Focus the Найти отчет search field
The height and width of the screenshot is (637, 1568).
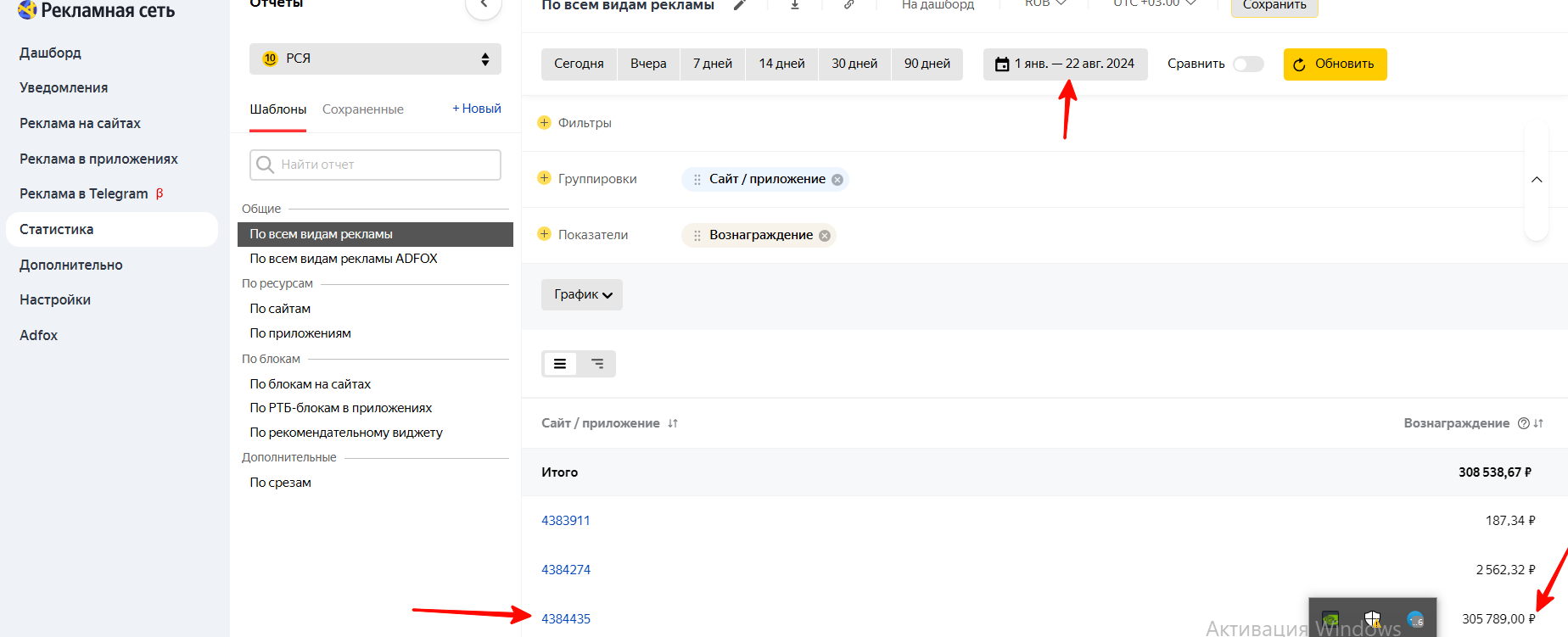(375, 165)
